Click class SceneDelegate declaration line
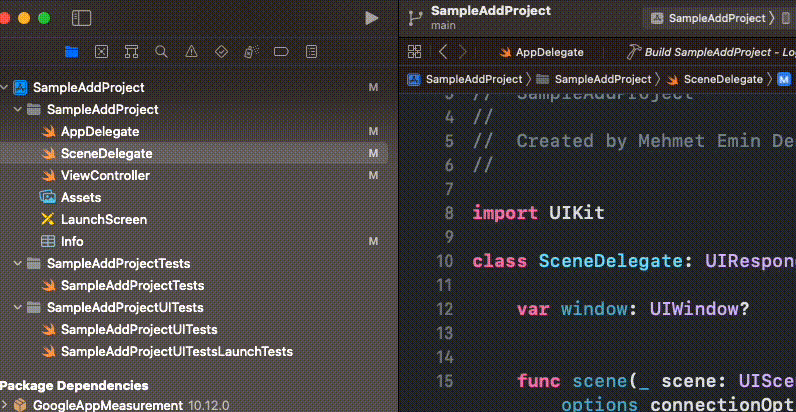 [x=634, y=261]
